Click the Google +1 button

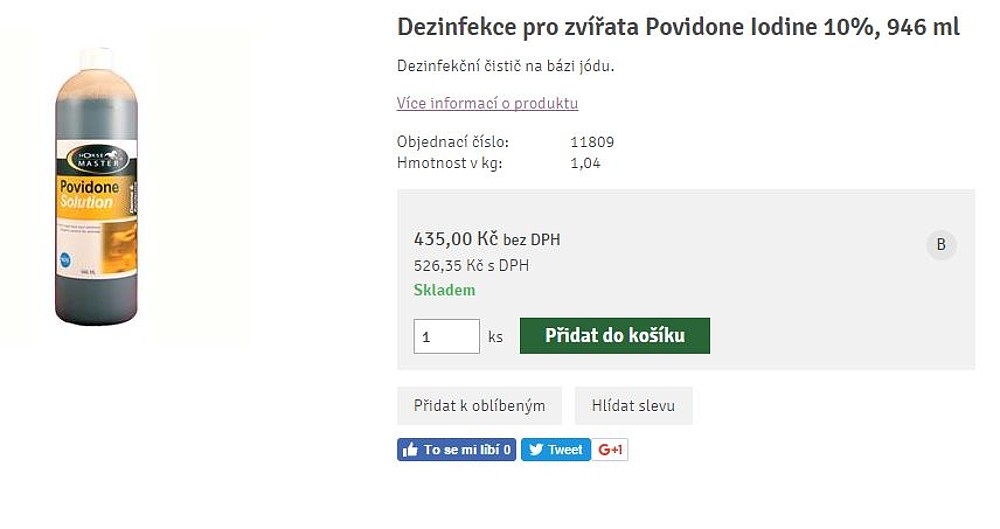tap(610, 450)
